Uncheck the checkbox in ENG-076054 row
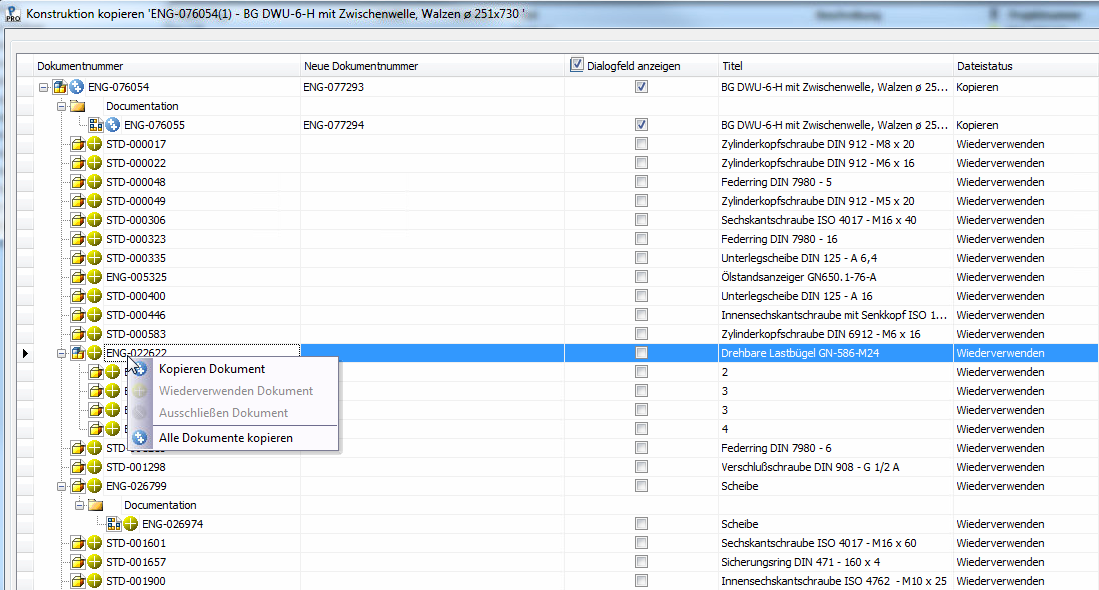 pyautogui.click(x=641, y=87)
